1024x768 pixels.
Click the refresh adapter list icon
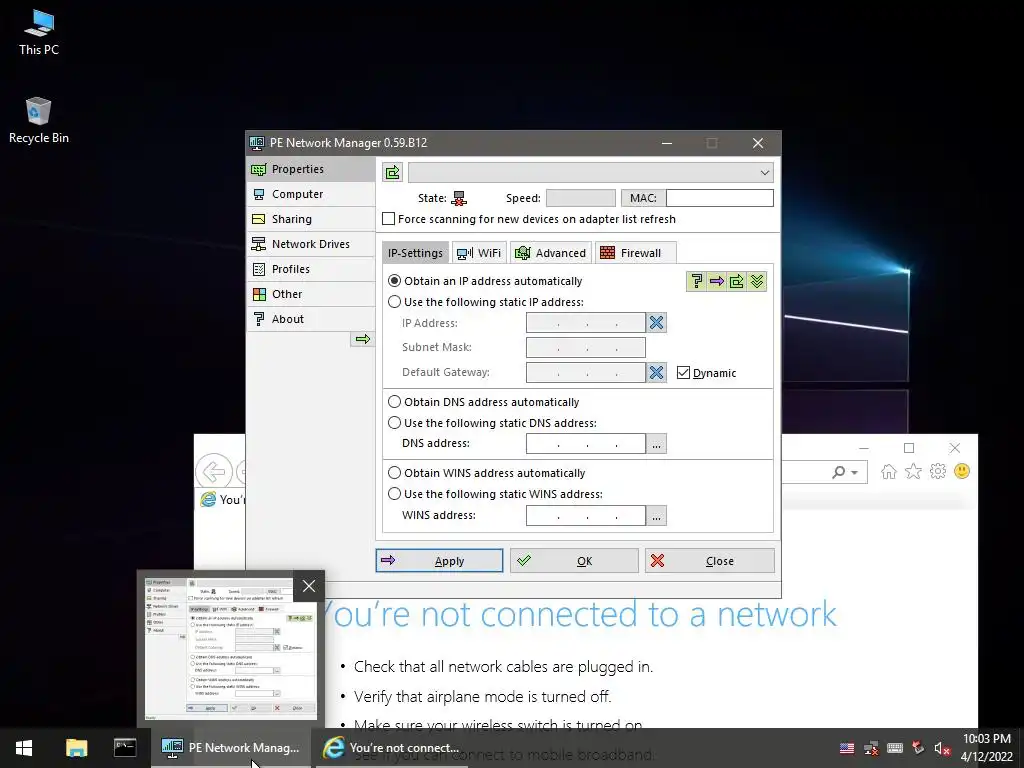392,172
